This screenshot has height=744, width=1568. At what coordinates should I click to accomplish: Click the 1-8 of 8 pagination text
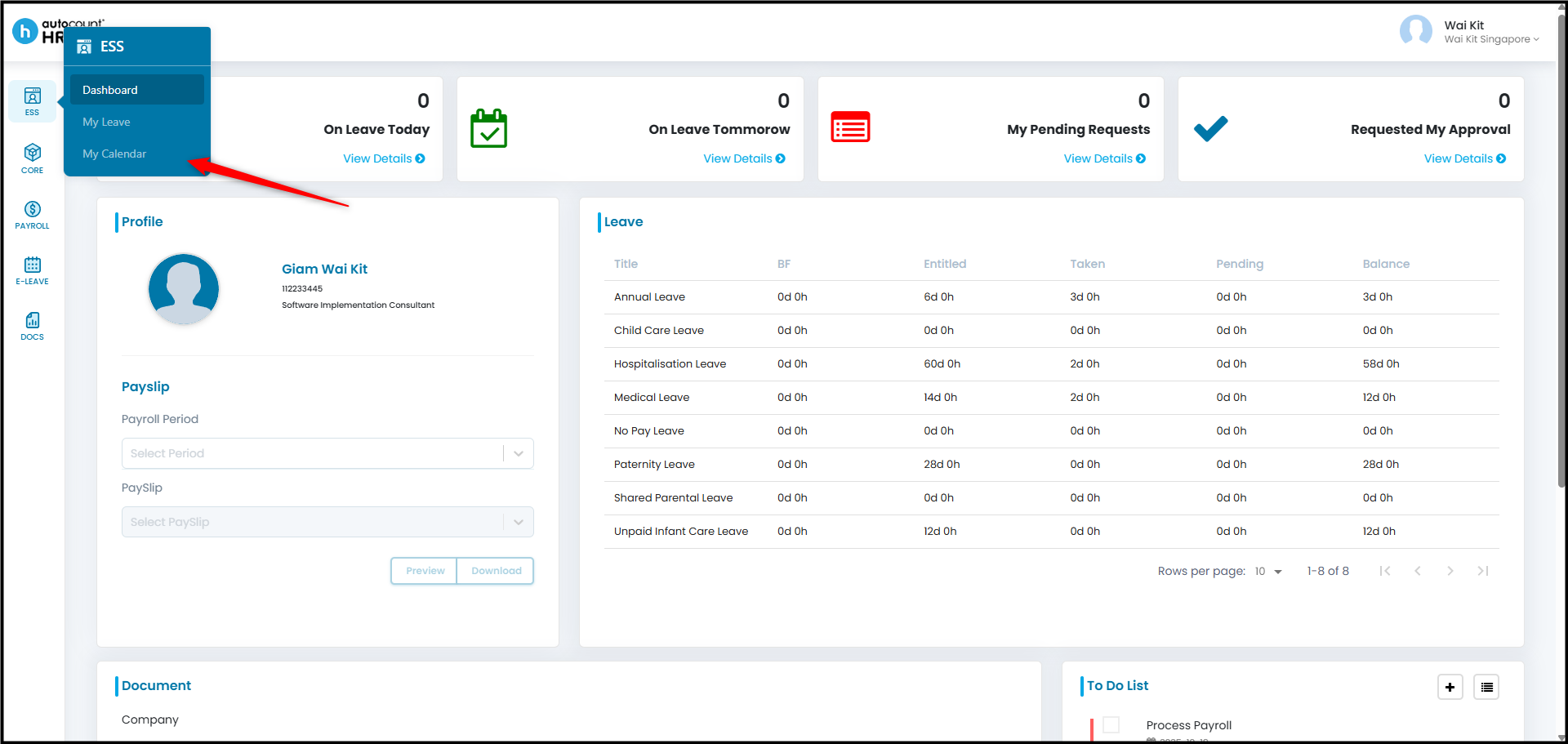(x=1328, y=571)
